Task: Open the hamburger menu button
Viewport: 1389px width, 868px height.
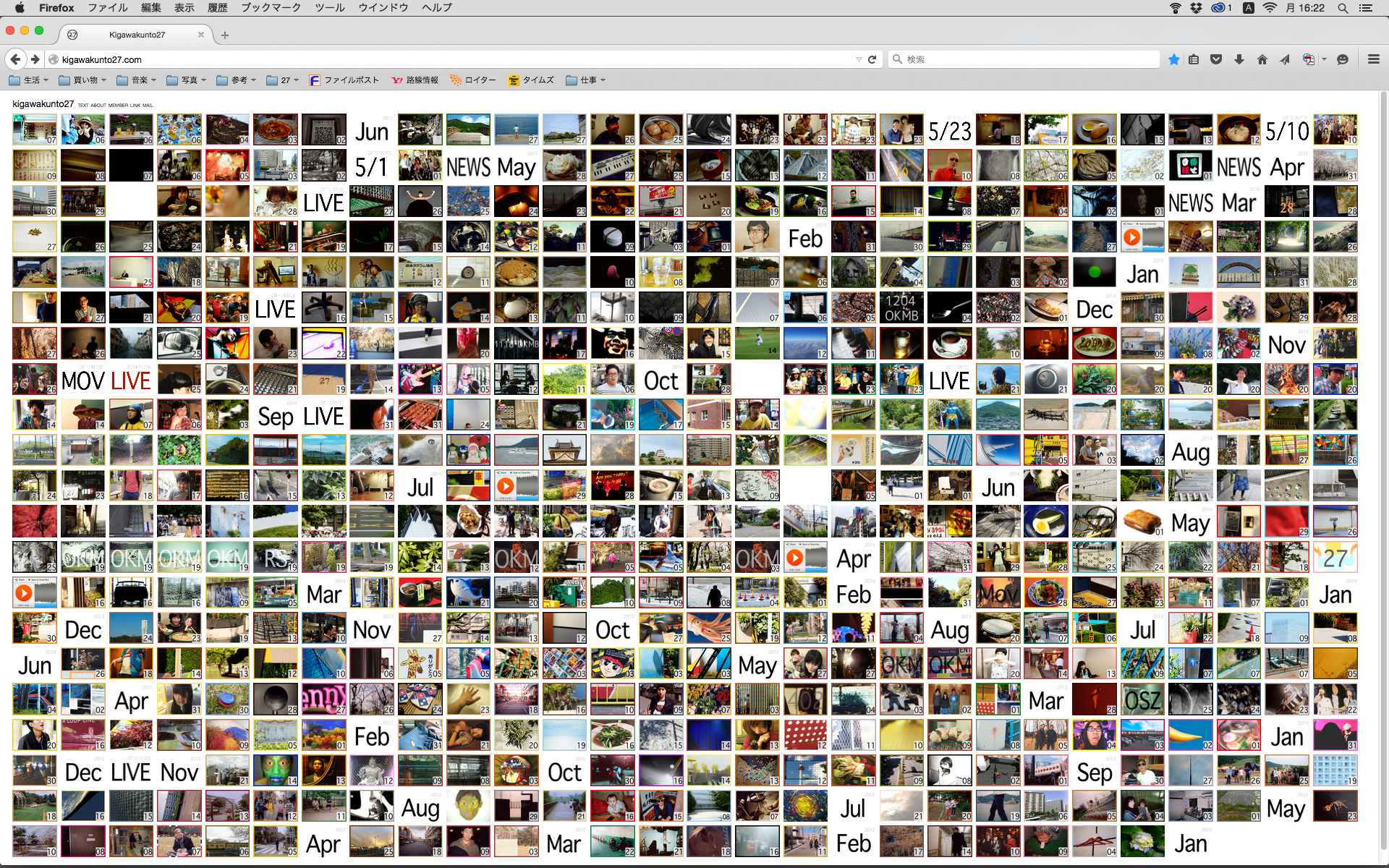Action: [x=1373, y=59]
